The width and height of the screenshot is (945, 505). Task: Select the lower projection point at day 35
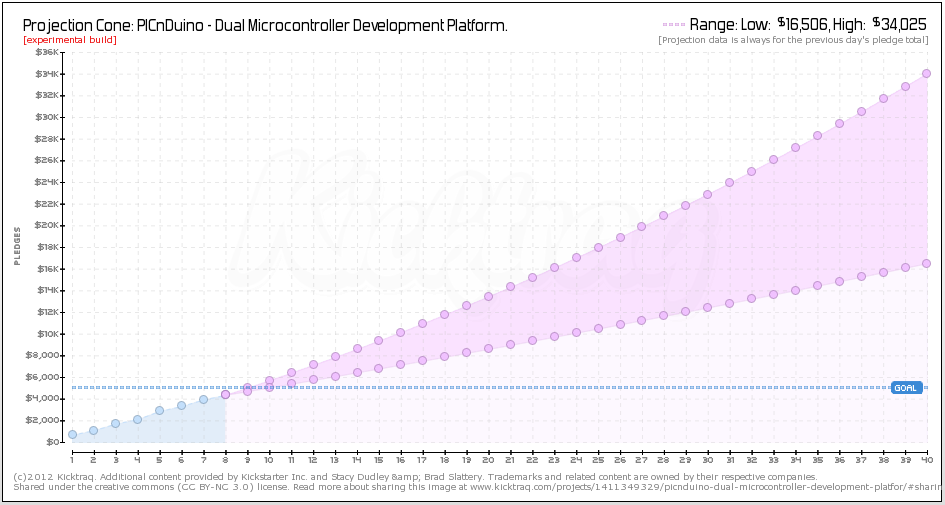[817, 286]
